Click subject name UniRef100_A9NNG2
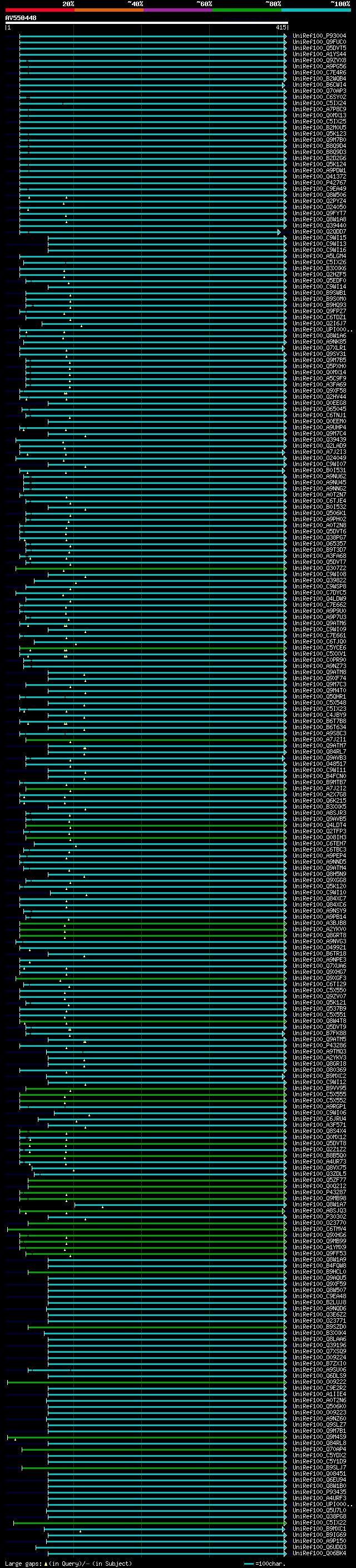Screen dimensions: 356x1568 coord(319,489)
